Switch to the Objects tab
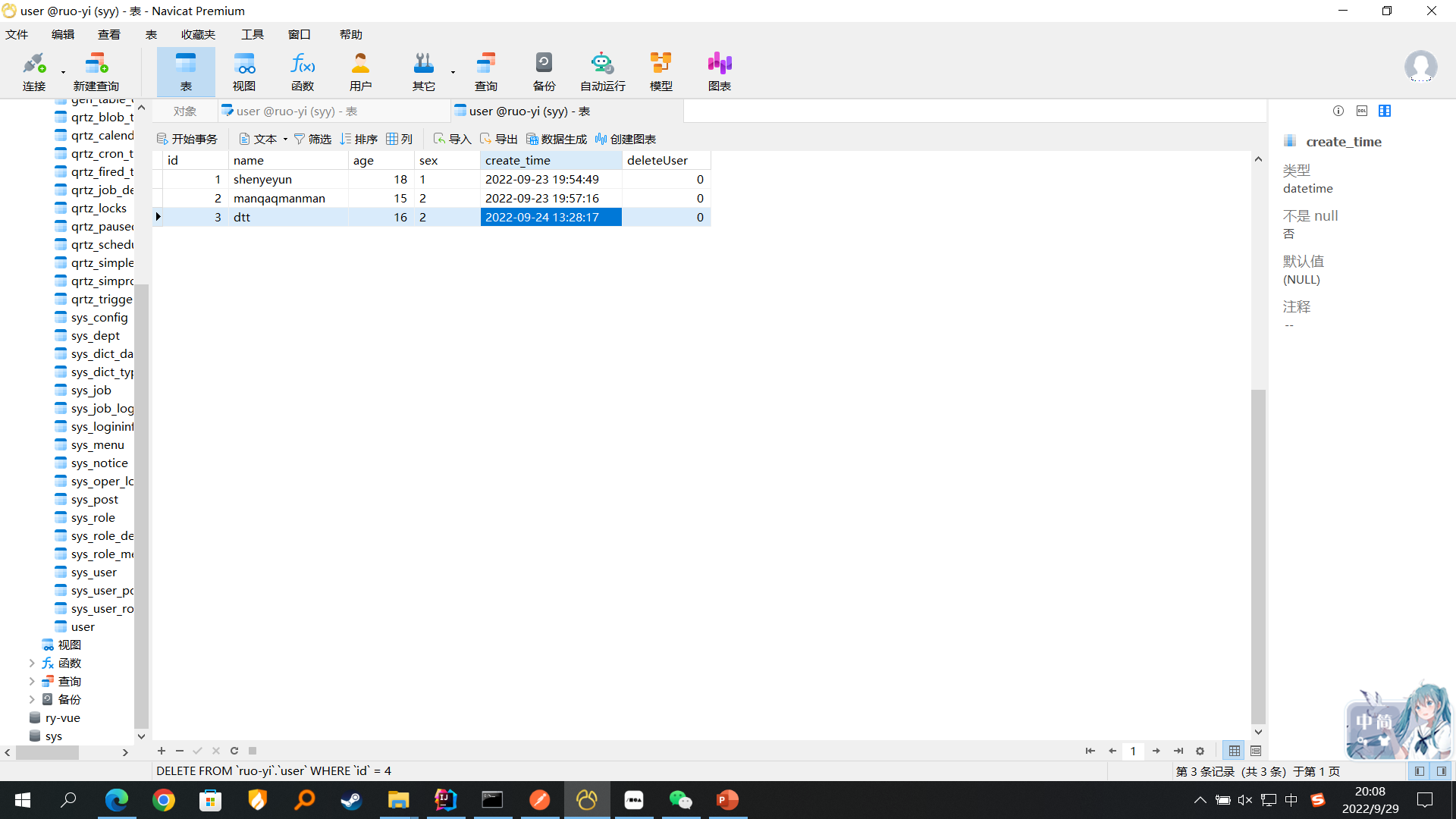The width and height of the screenshot is (1456, 819). point(184,111)
